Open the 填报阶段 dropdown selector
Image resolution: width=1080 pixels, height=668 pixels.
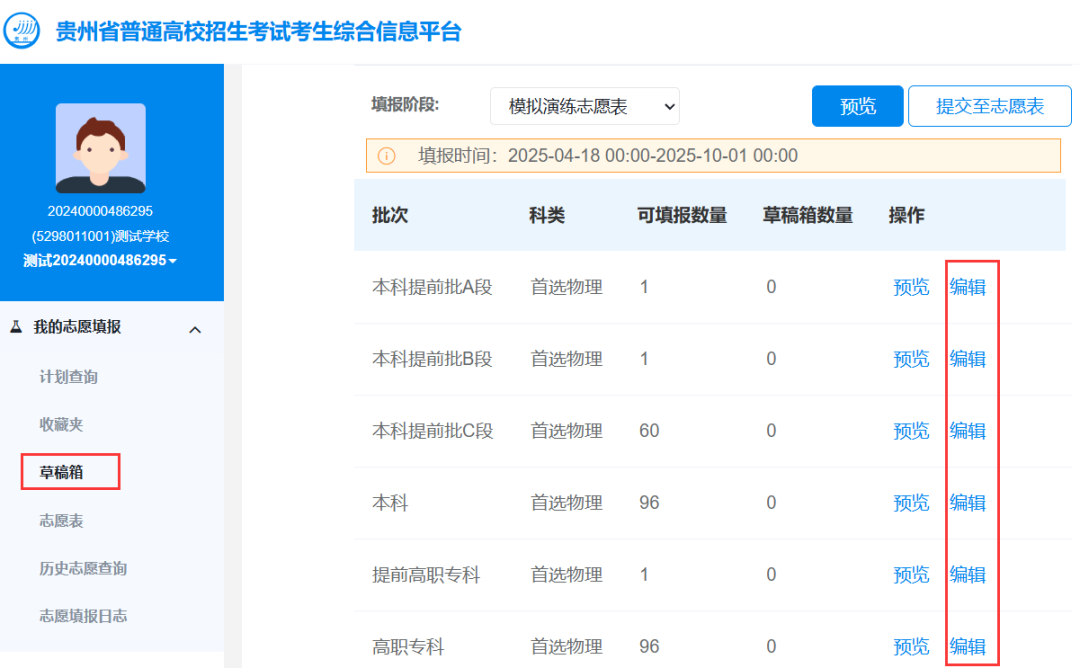[x=584, y=106]
